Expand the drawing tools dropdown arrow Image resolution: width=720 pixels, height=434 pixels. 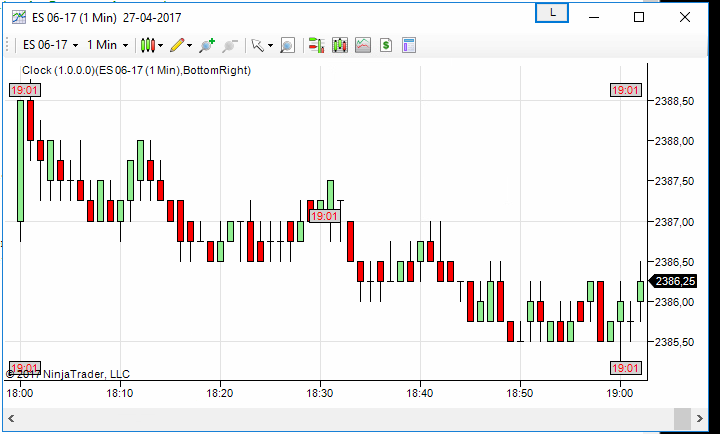click(x=189, y=45)
